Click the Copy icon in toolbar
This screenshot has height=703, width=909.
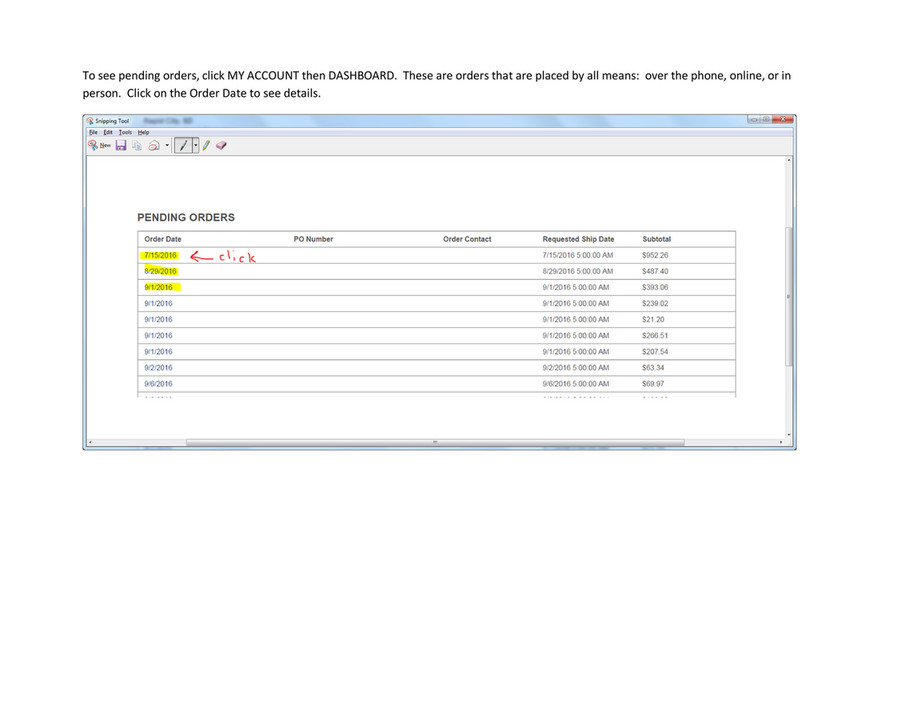(x=137, y=145)
